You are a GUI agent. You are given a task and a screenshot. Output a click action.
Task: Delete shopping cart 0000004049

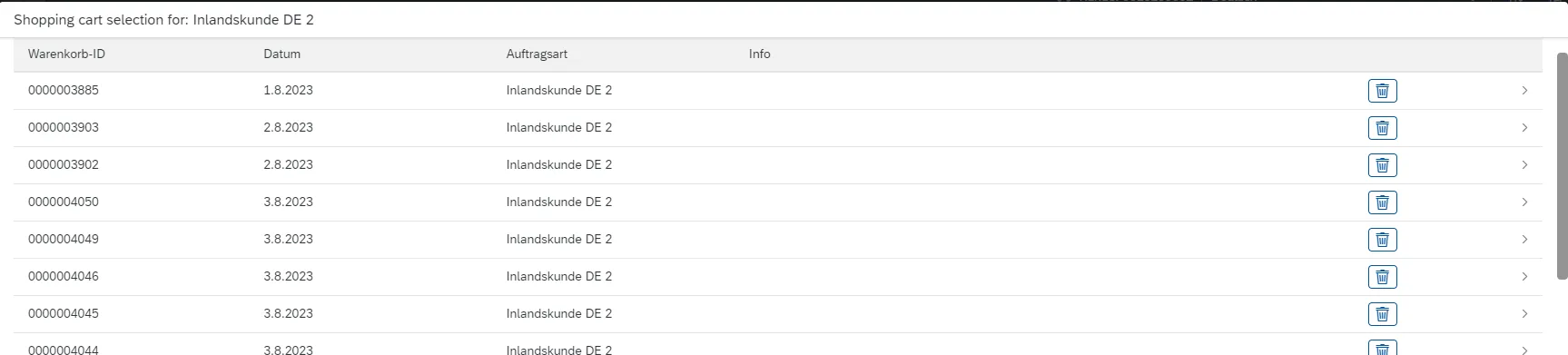click(x=1382, y=240)
